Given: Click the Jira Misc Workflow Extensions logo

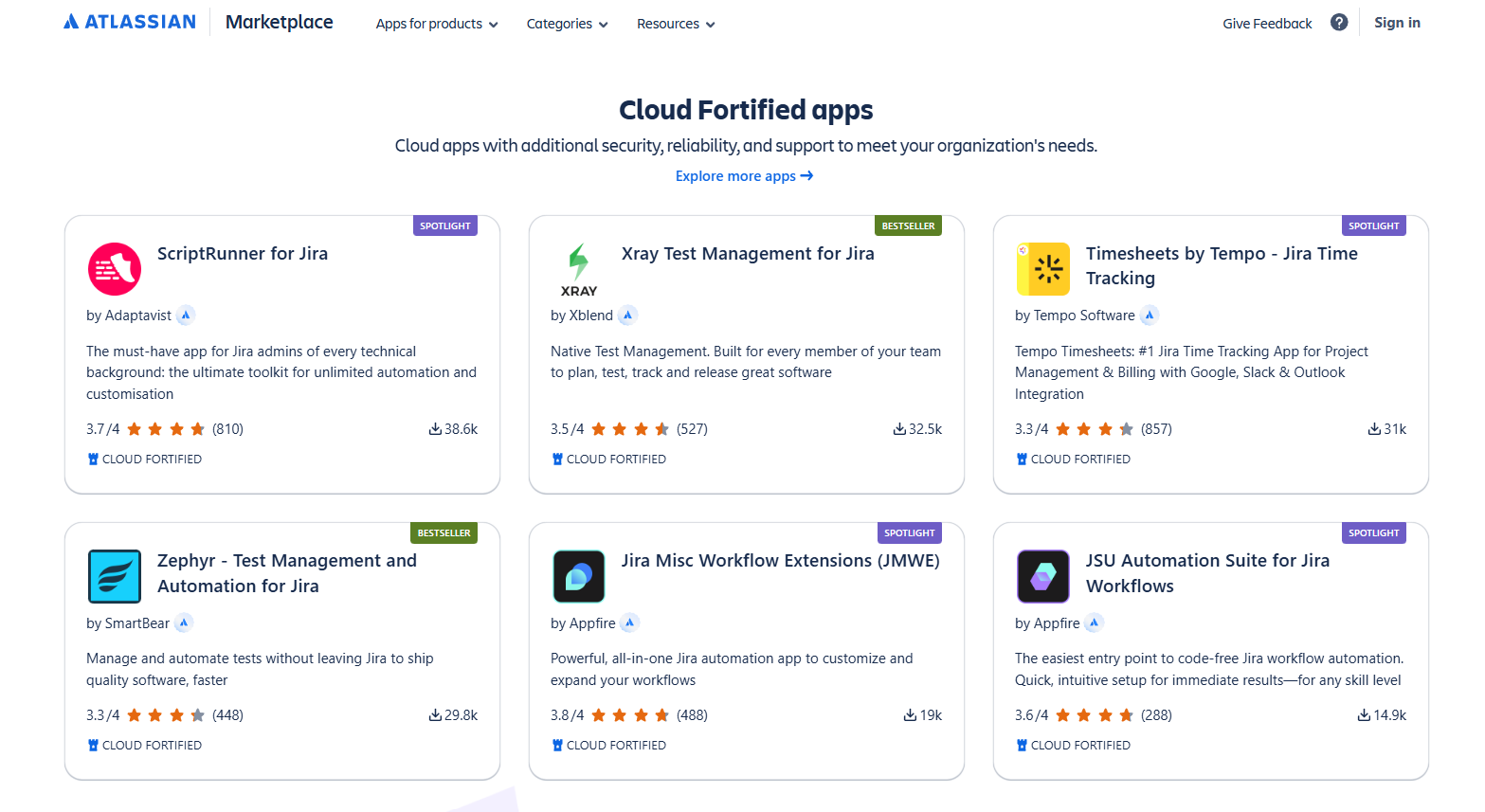Looking at the screenshot, I should (x=579, y=576).
